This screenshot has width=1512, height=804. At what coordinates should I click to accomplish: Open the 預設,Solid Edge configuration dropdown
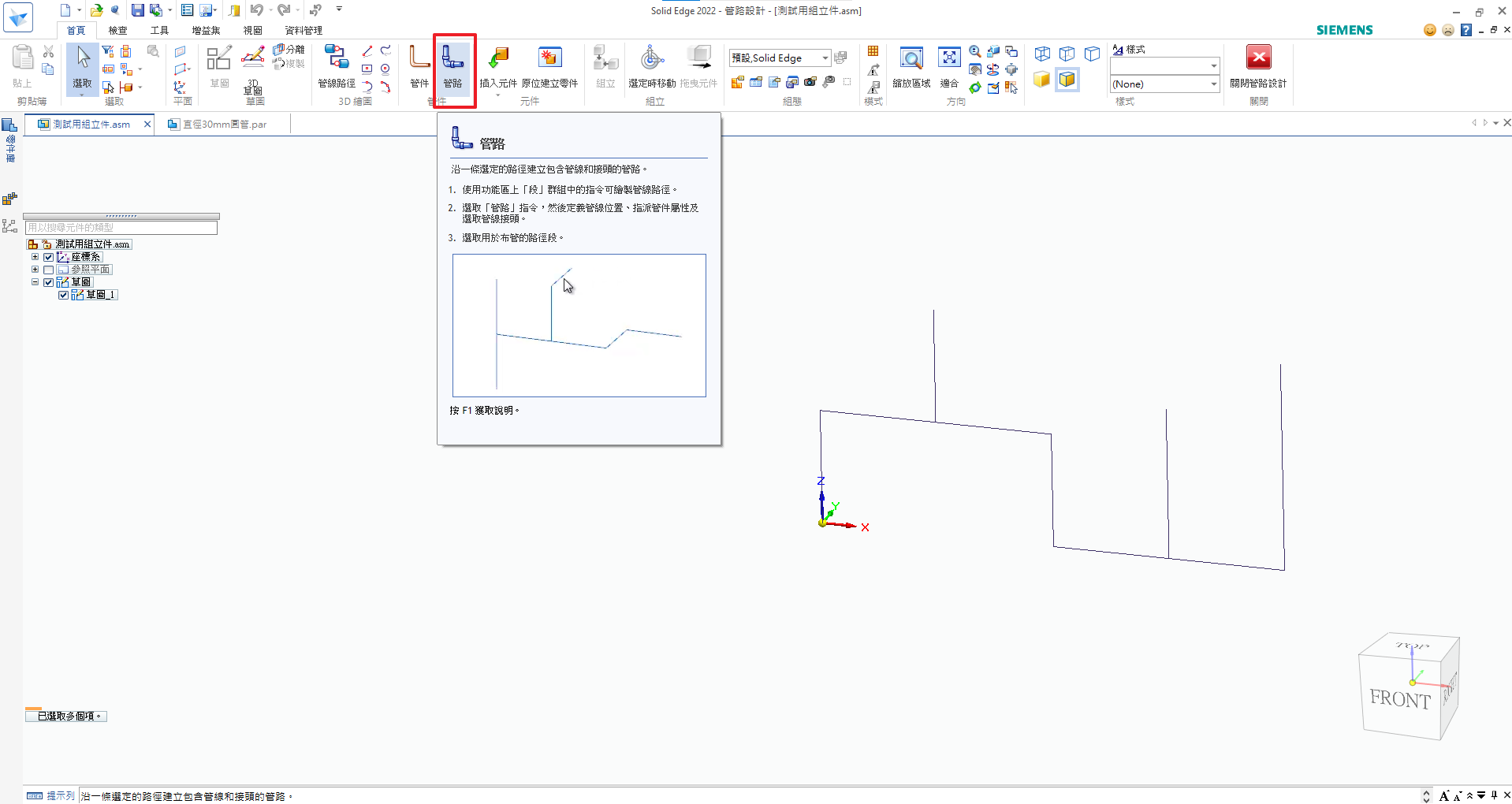(x=825, y=58)
